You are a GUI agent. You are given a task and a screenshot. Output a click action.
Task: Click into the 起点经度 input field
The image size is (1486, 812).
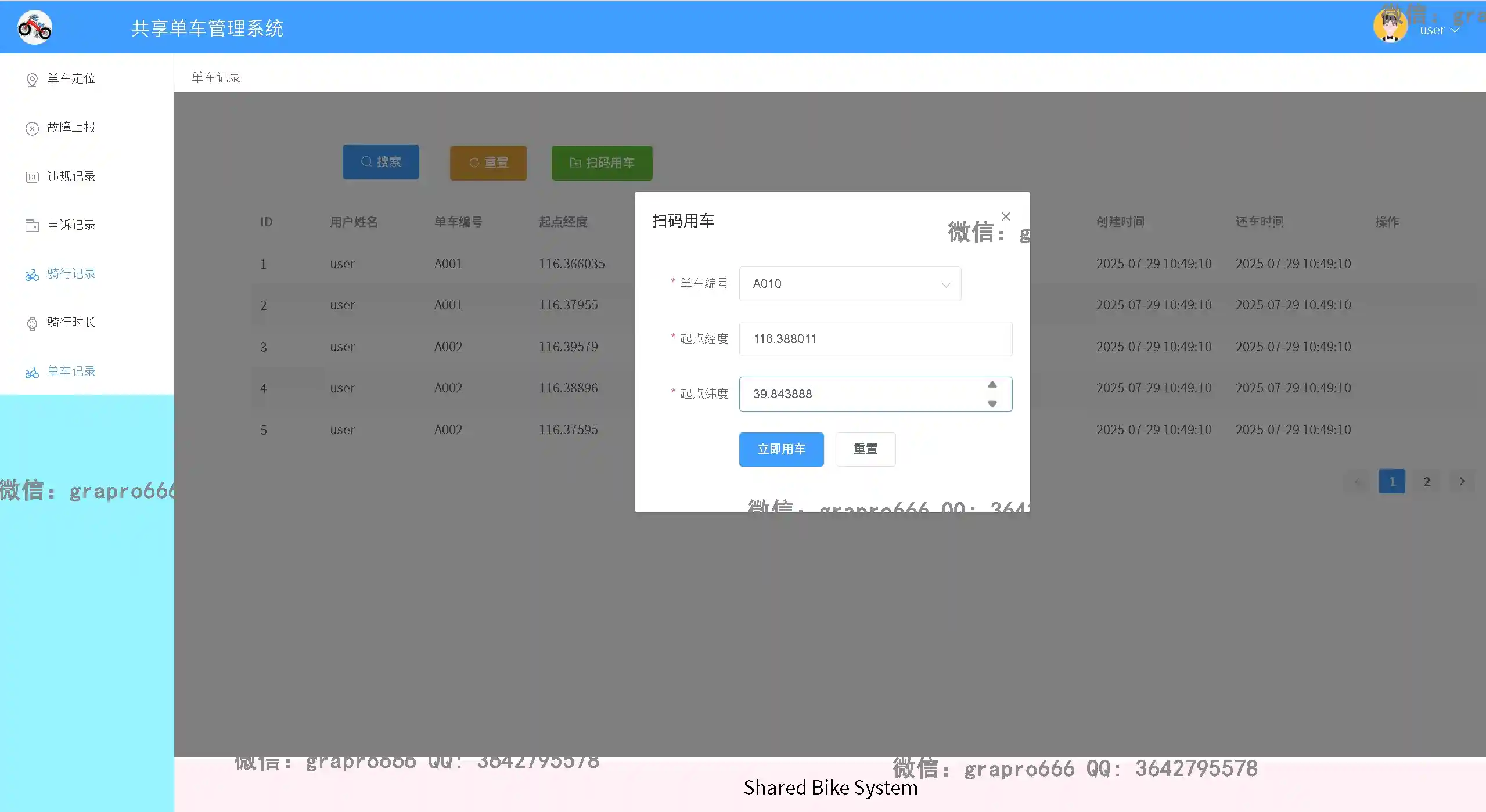pyautogui.click(x=875, y=339)
